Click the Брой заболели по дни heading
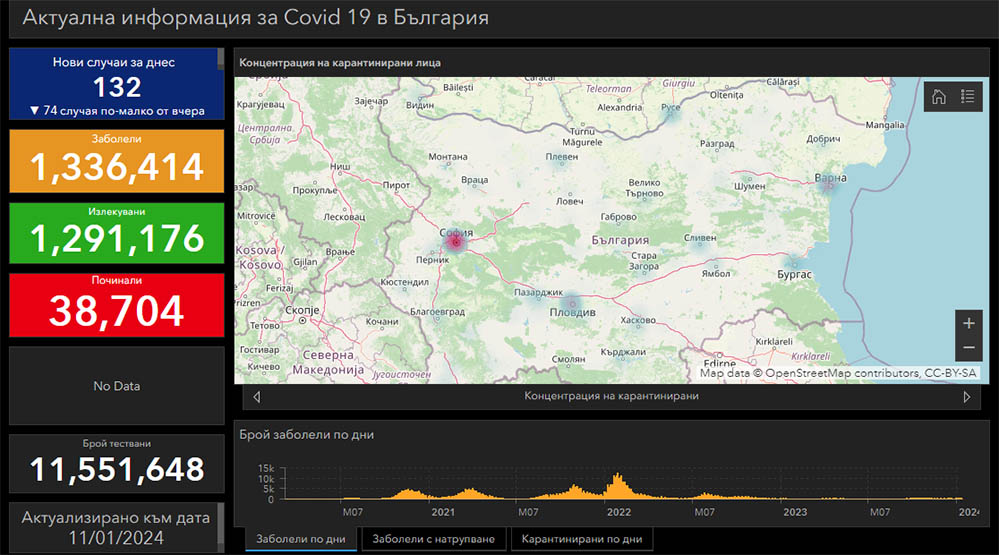Image resolution: width=999 pixels, height=555 pixels. (306, 435)
